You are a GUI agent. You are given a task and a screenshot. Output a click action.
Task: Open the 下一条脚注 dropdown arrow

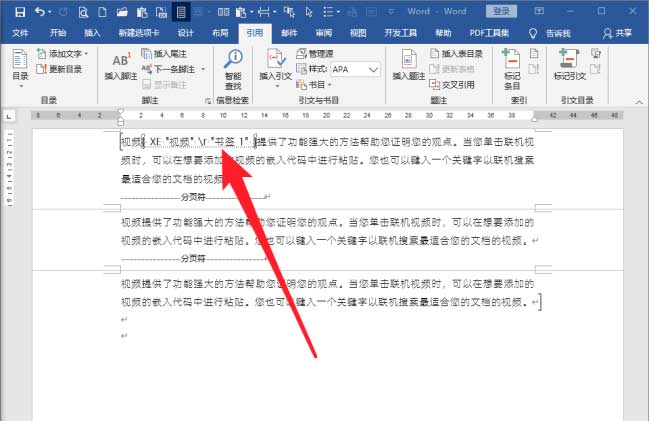(x=203, y=69)
